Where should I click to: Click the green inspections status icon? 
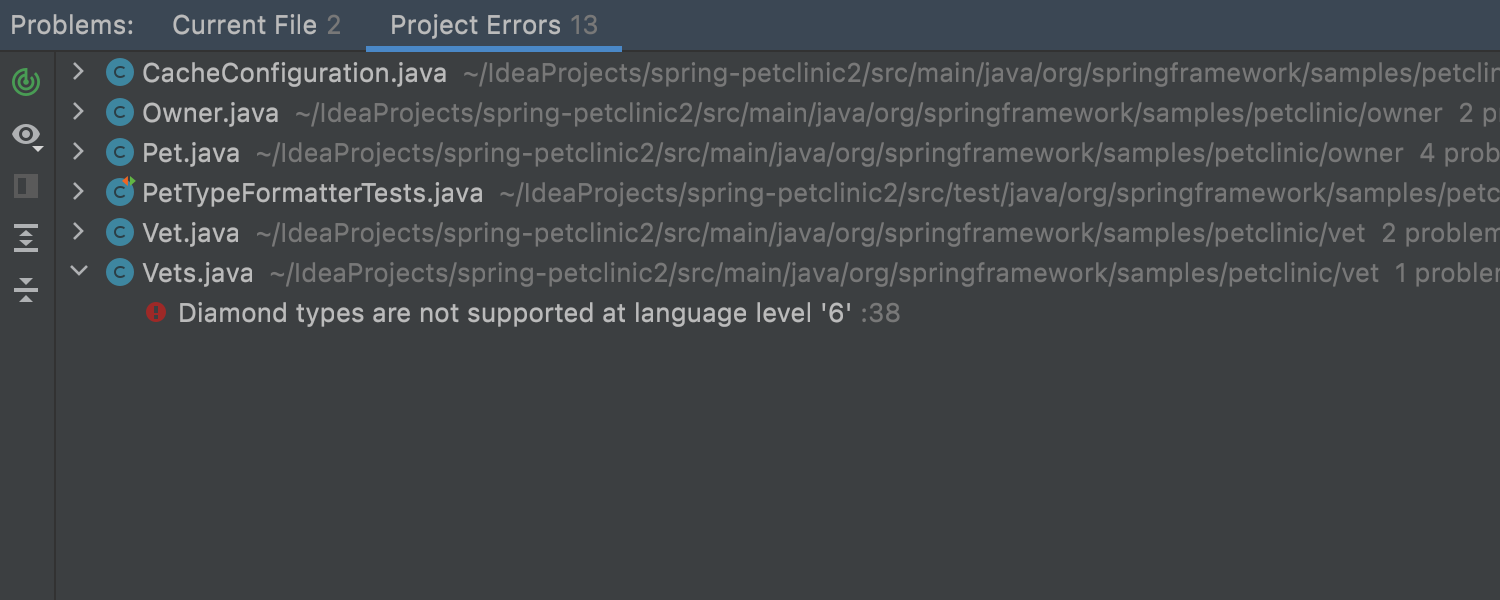(x=26, y=82)
